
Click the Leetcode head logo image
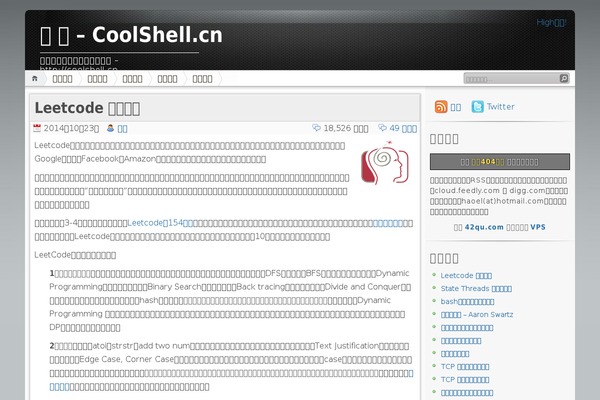pos(385,162)
